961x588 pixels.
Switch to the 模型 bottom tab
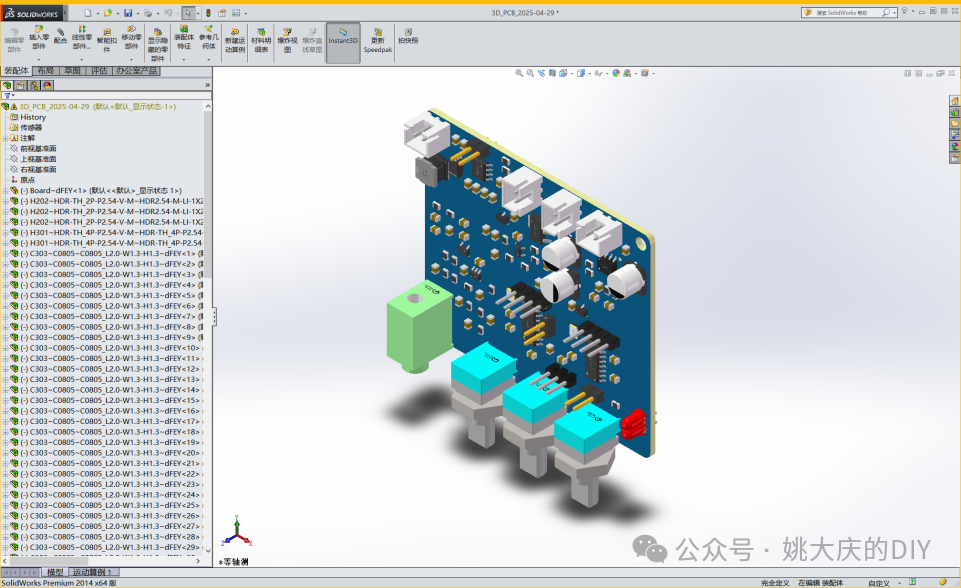coord(55,572)
